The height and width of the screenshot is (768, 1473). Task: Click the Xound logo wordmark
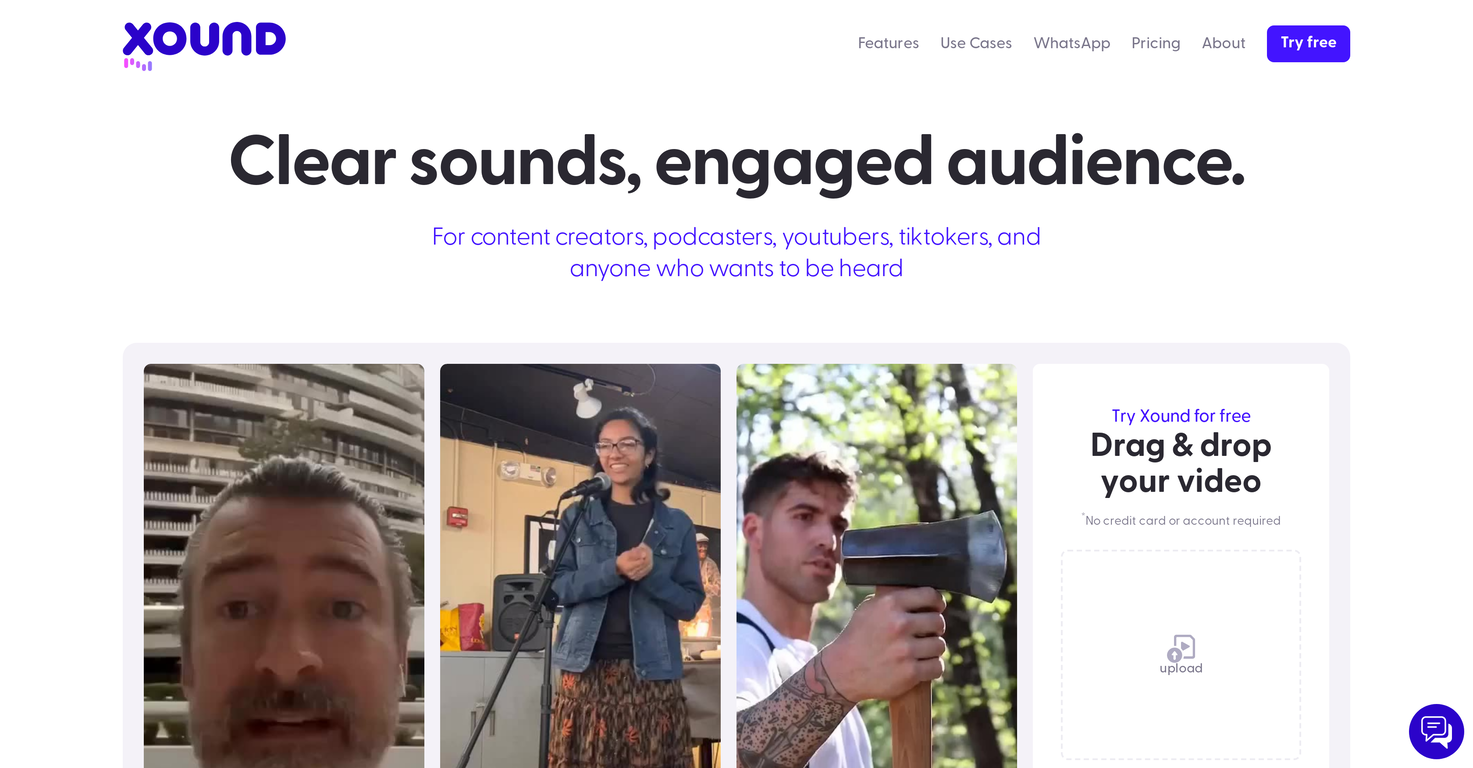point(204,40)
